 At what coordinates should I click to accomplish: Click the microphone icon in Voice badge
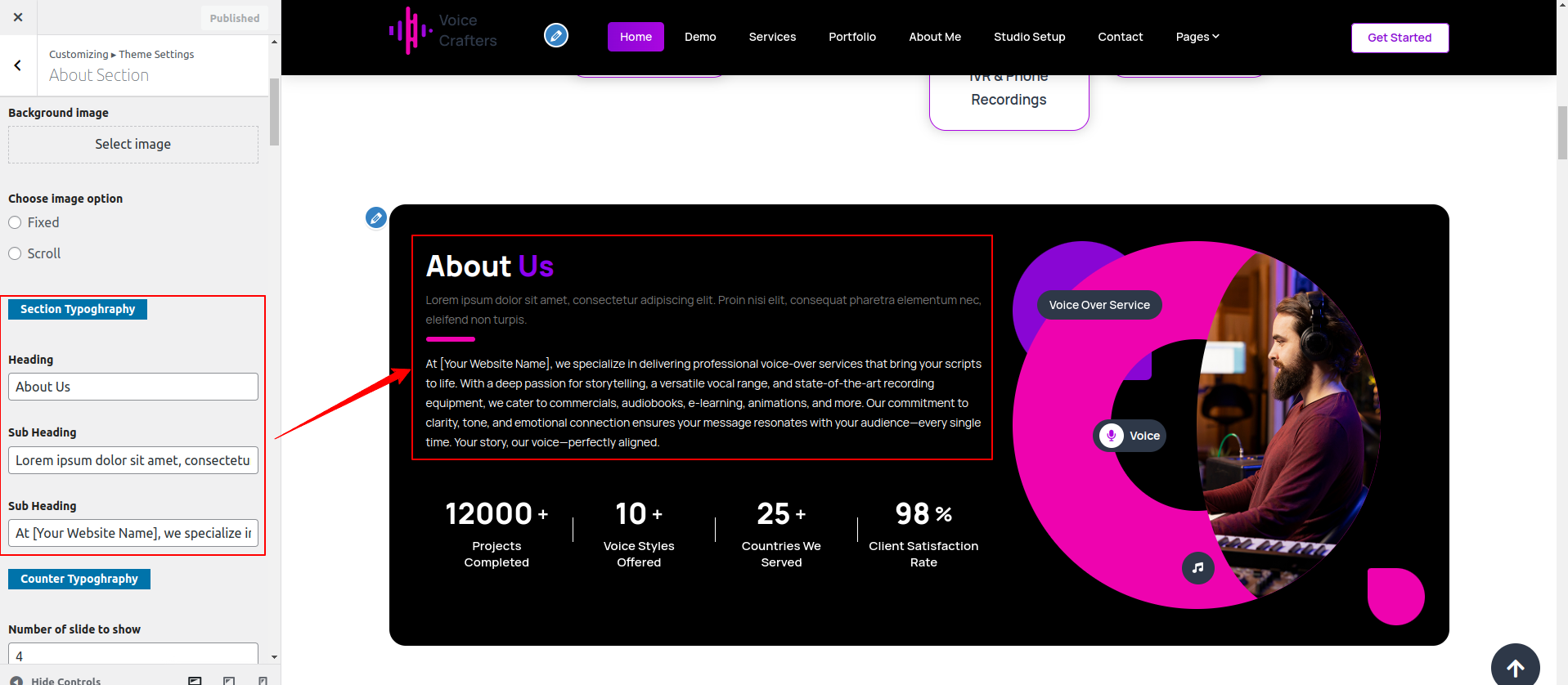(1111, 436)
